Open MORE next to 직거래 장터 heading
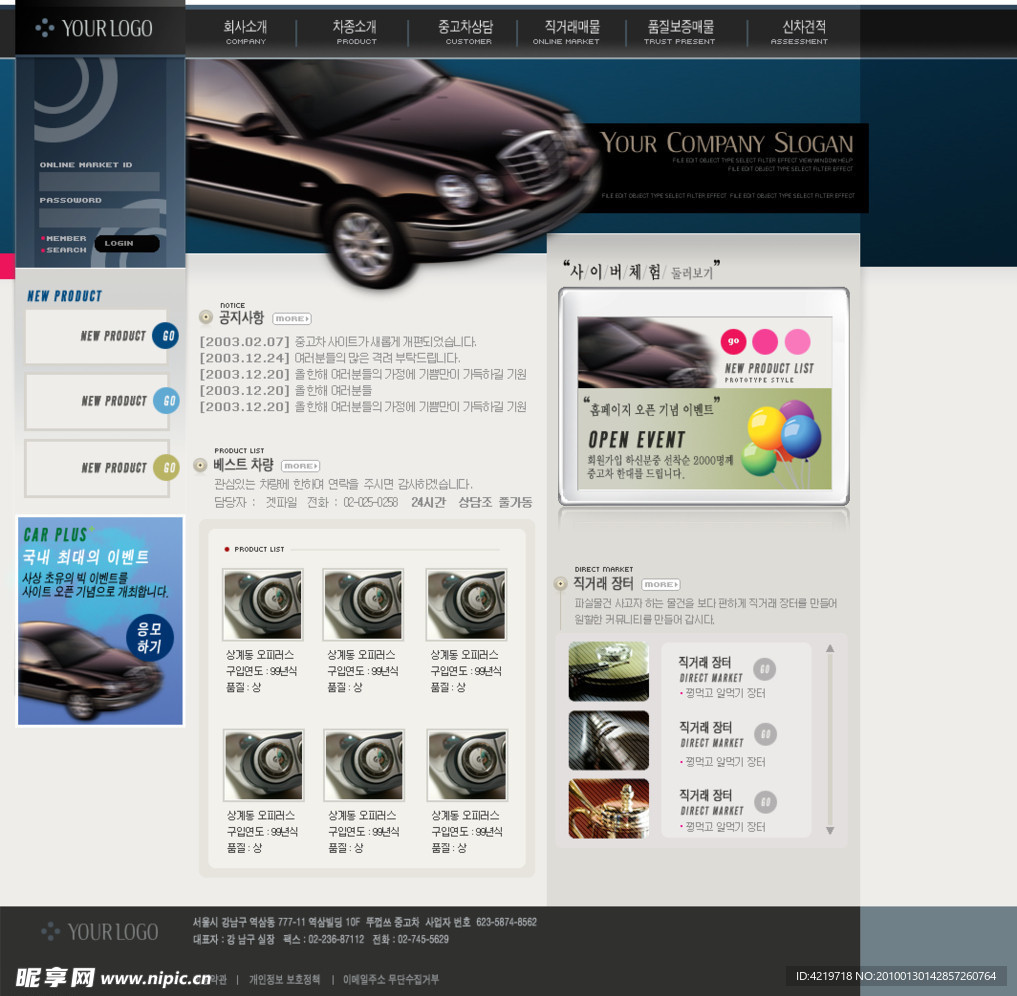The width and height of the screenshot is (1017, 996). 660,584
